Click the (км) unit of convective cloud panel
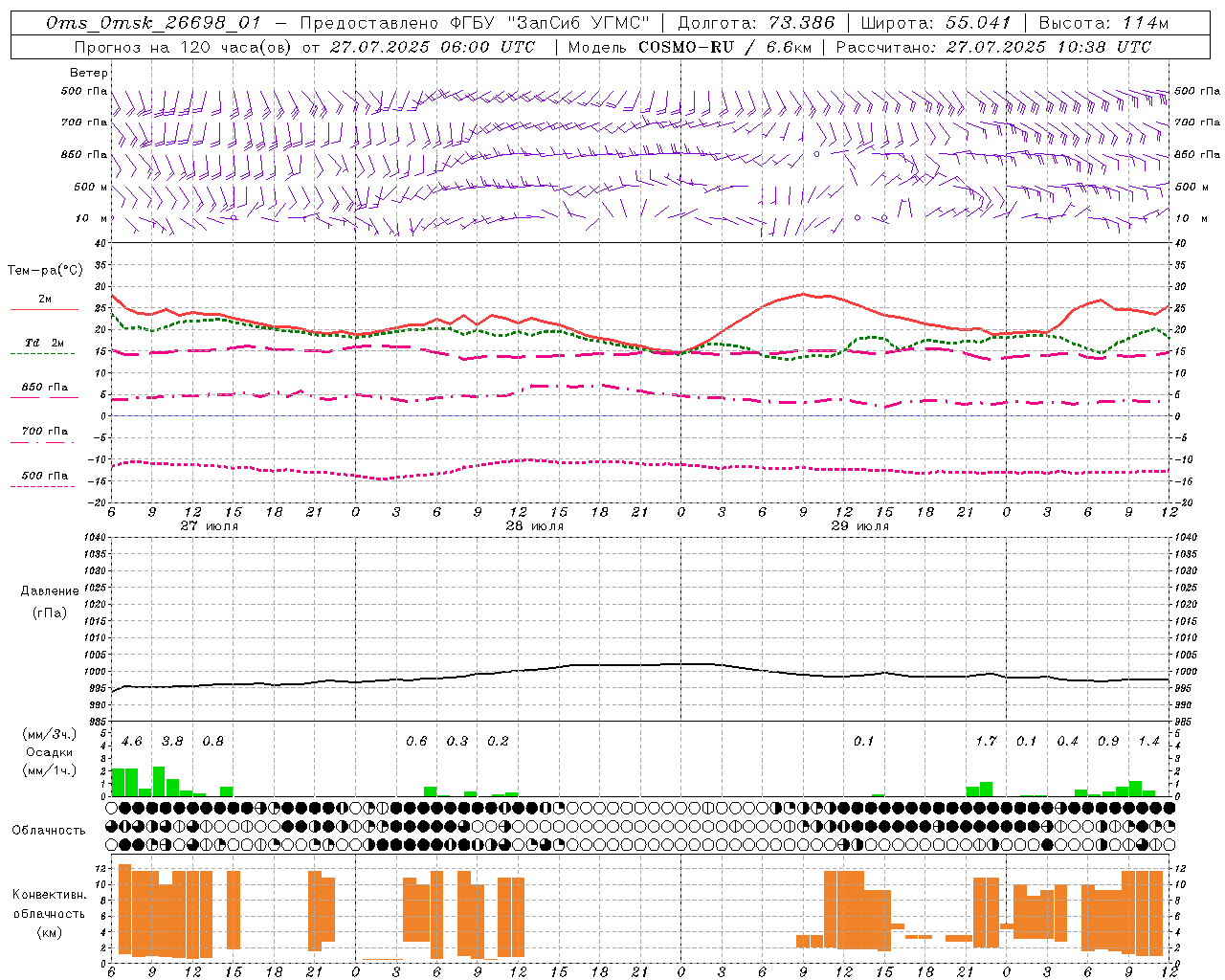The image size is (1225, 980). click(x=49, y=932)
